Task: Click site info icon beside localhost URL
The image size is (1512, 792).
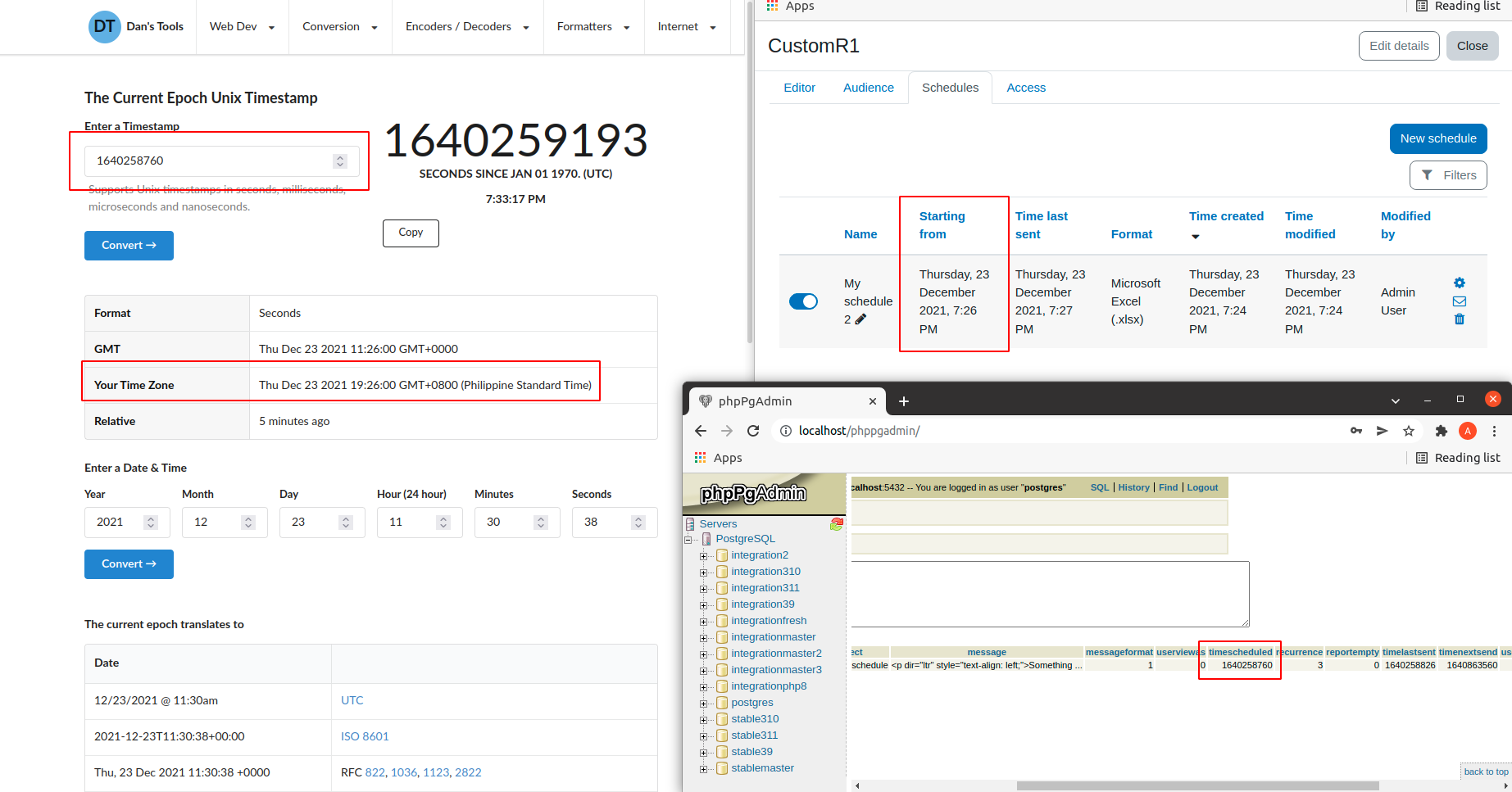Action: coord(786,431)
